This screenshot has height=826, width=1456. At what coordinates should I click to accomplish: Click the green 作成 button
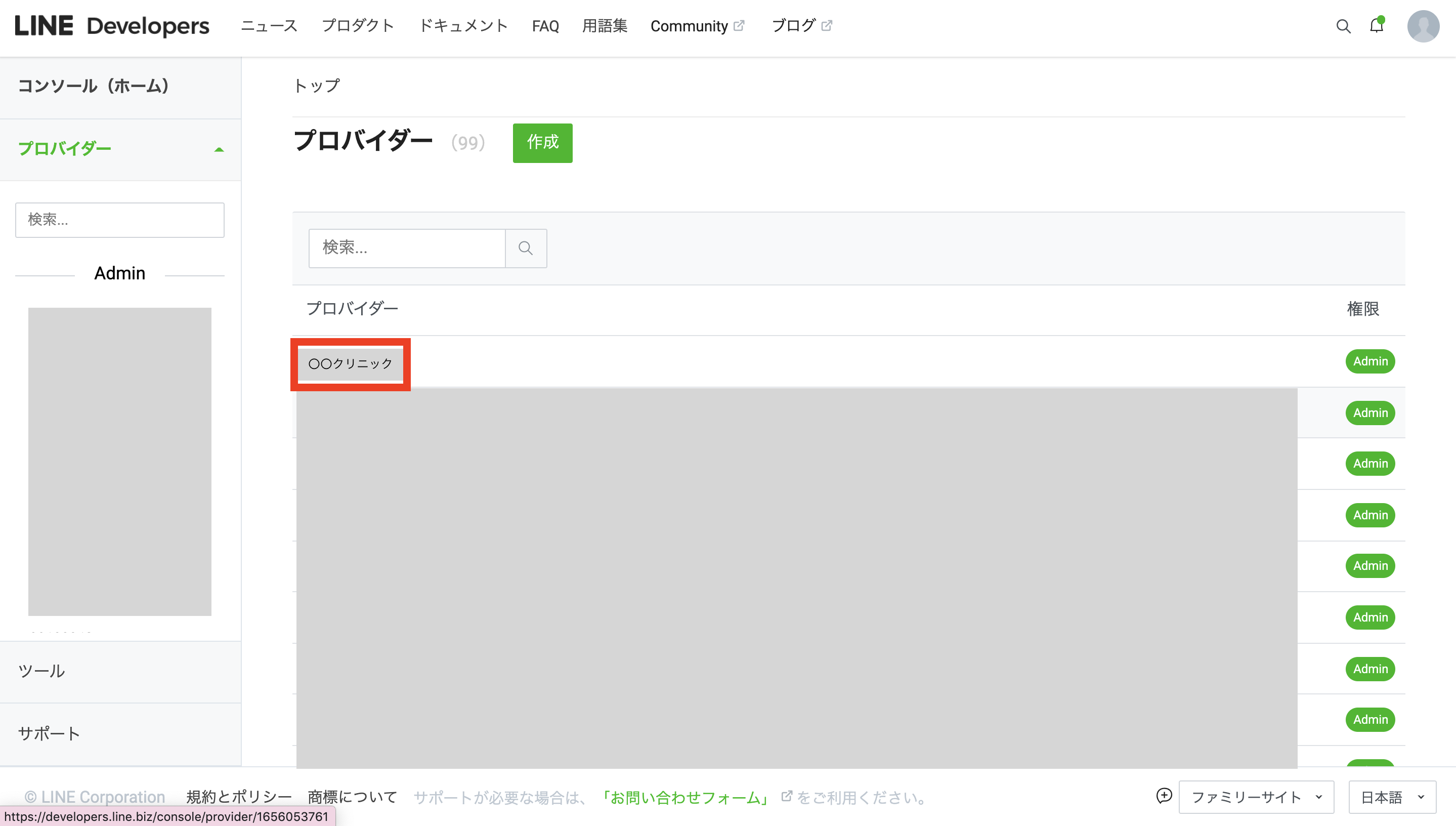click(x=542, y=142)
